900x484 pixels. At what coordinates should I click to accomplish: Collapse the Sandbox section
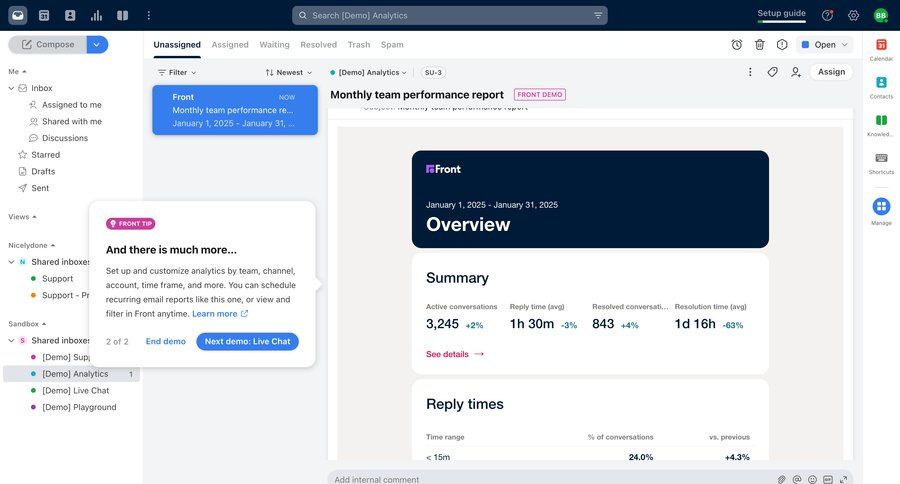pos(27,324)
